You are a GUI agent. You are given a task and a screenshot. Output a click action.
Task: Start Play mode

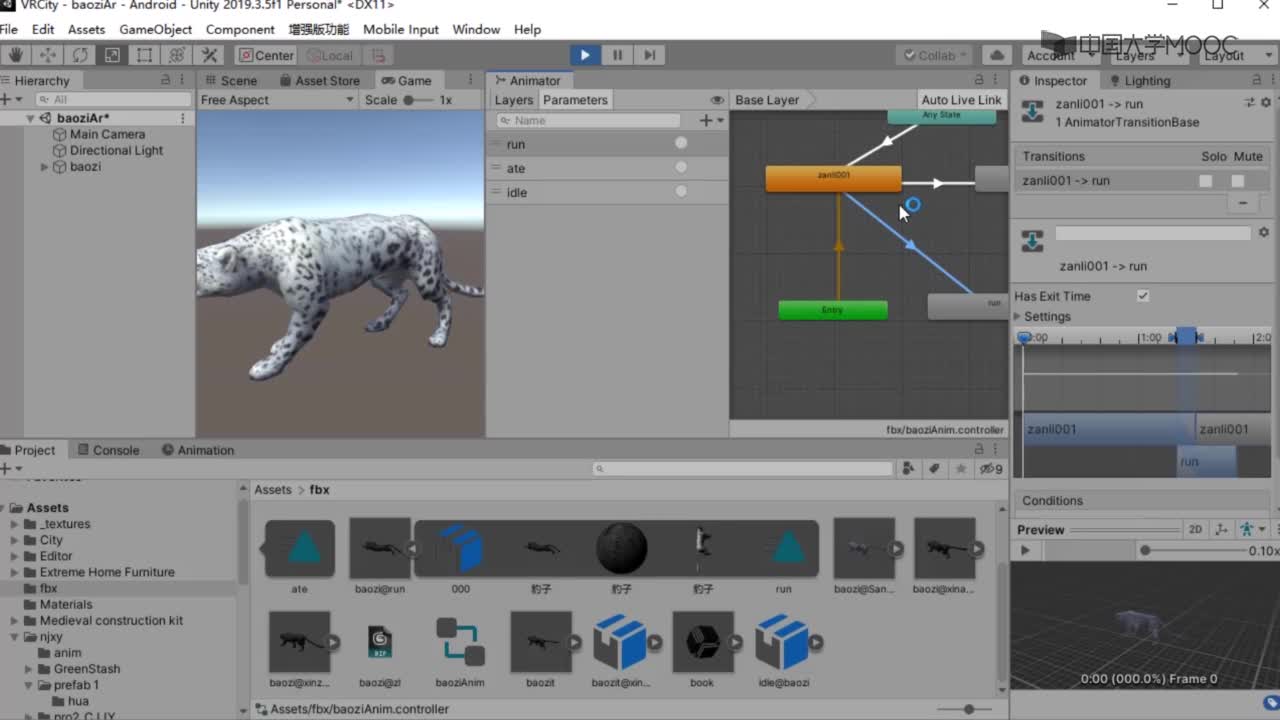click(585, 55)
